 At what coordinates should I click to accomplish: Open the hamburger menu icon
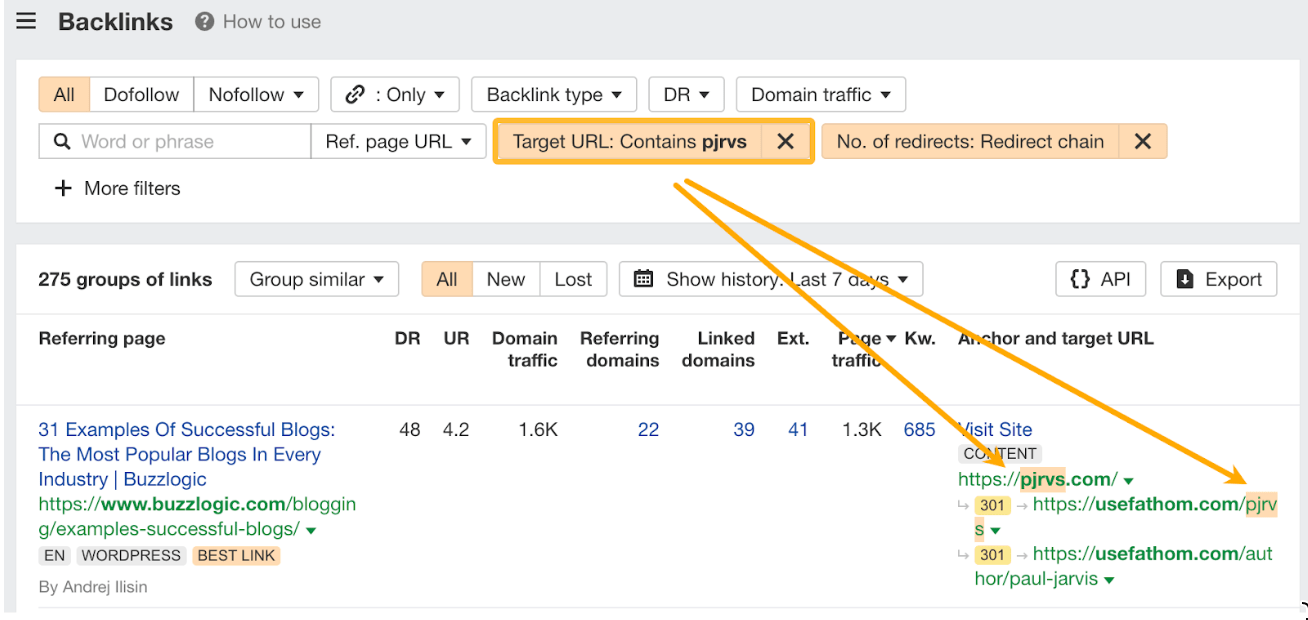point(26,22)
